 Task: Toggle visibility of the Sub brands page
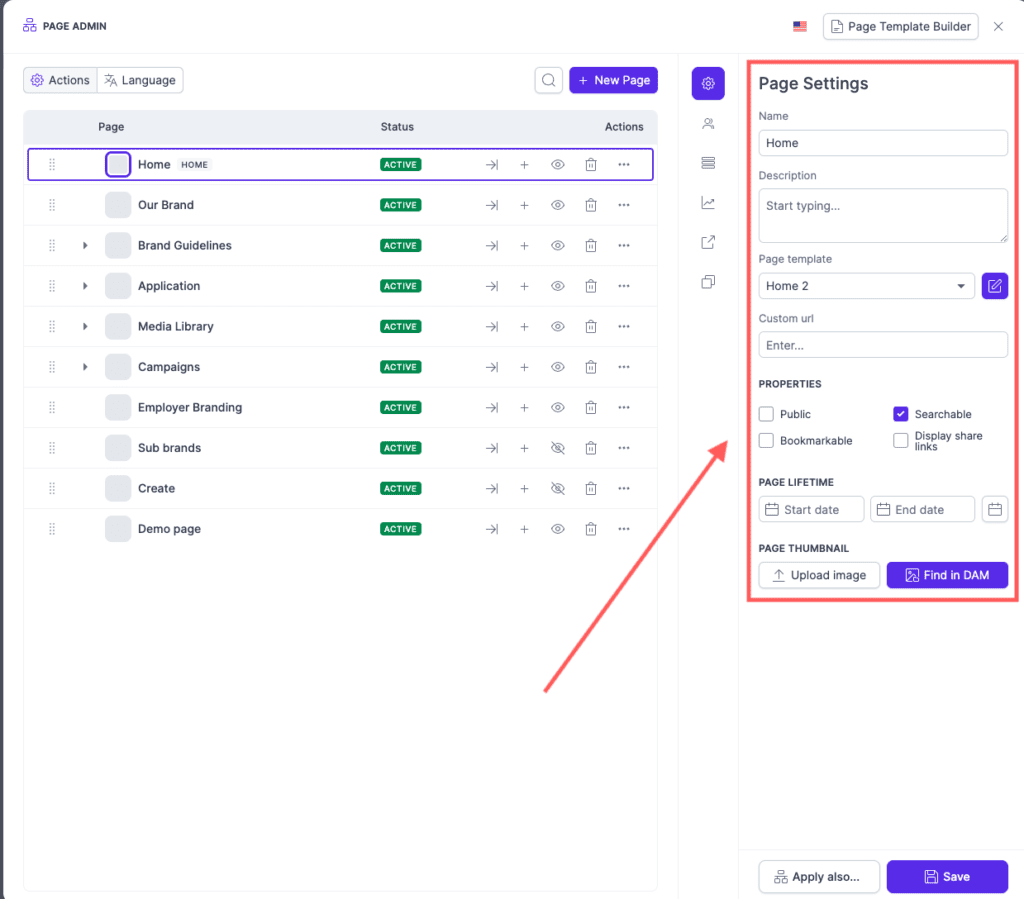coord(557,447)
